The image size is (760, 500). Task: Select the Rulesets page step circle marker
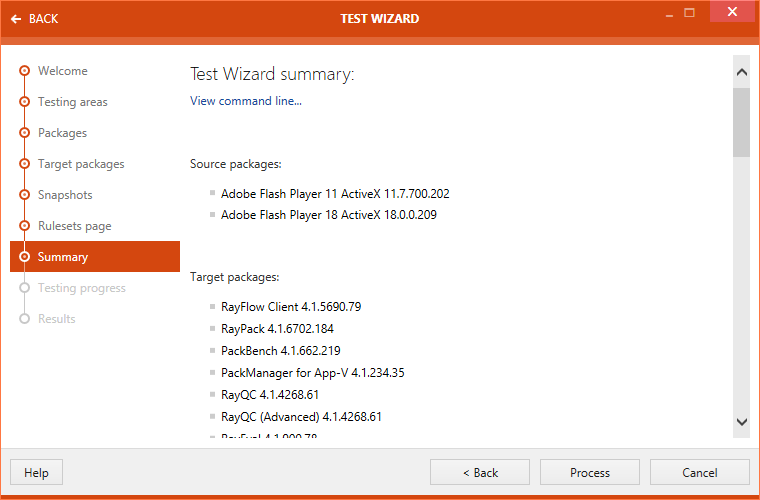coord(24,226)
